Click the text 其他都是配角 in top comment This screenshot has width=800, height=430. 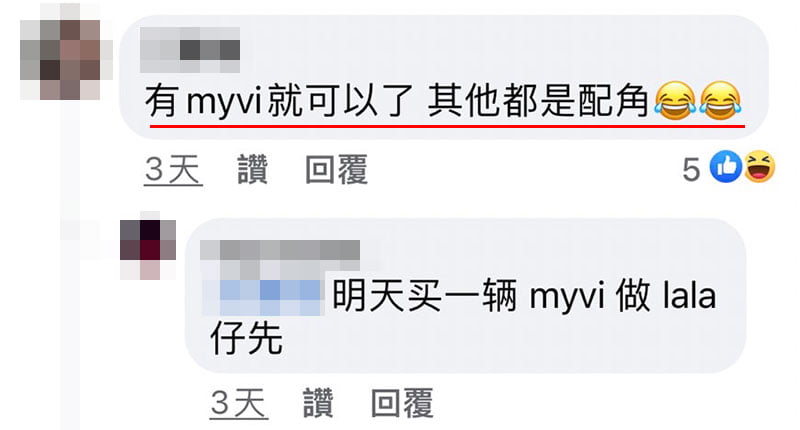(x=538, y=101)
